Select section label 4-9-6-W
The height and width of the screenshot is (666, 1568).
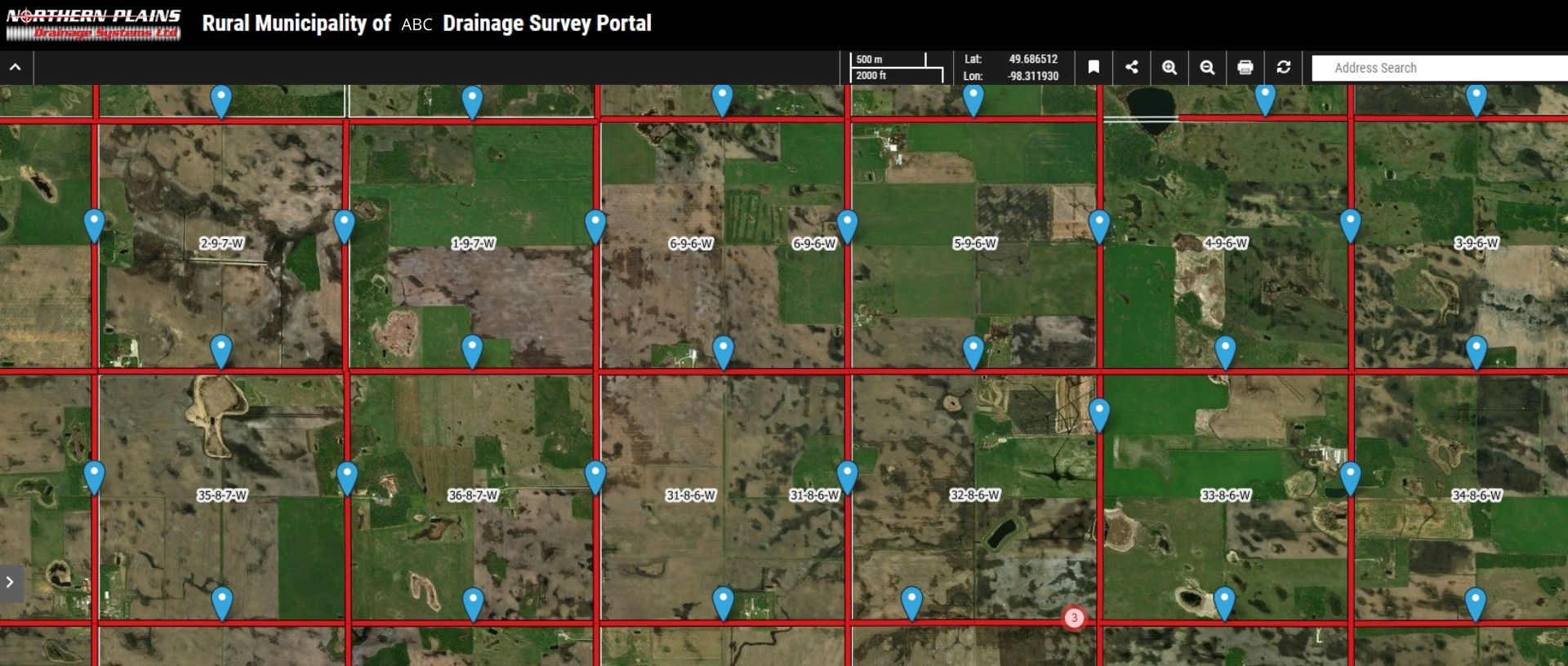(x=1227, y=243)
